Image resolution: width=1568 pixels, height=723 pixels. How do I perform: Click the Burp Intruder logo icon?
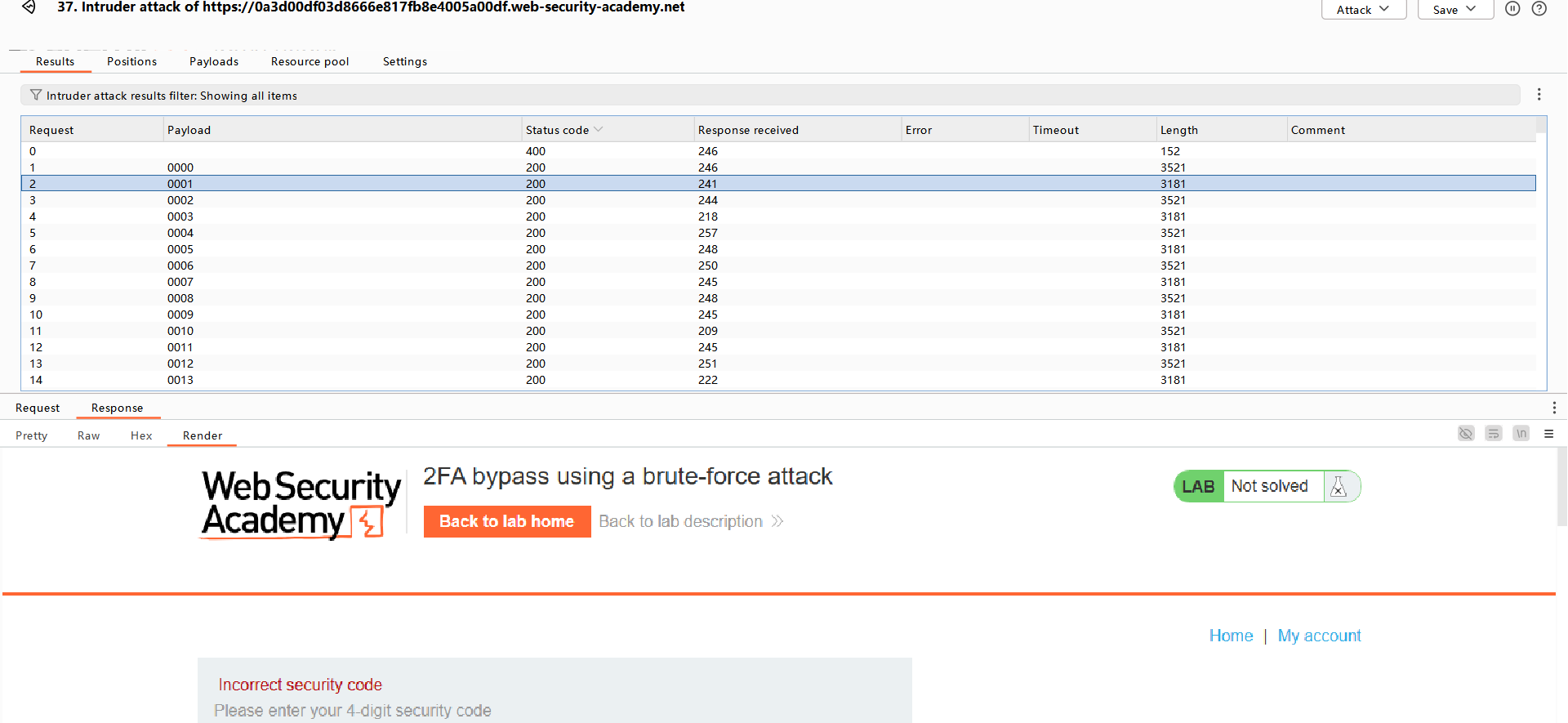29,7
